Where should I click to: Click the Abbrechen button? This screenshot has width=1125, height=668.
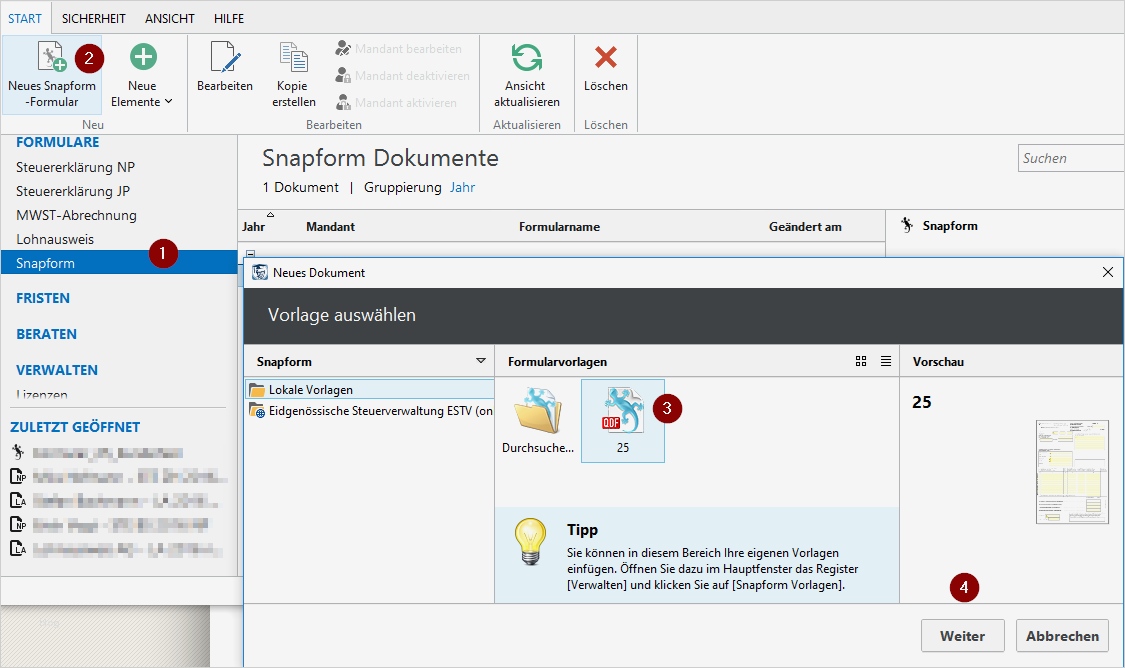tap(1063, 636)
